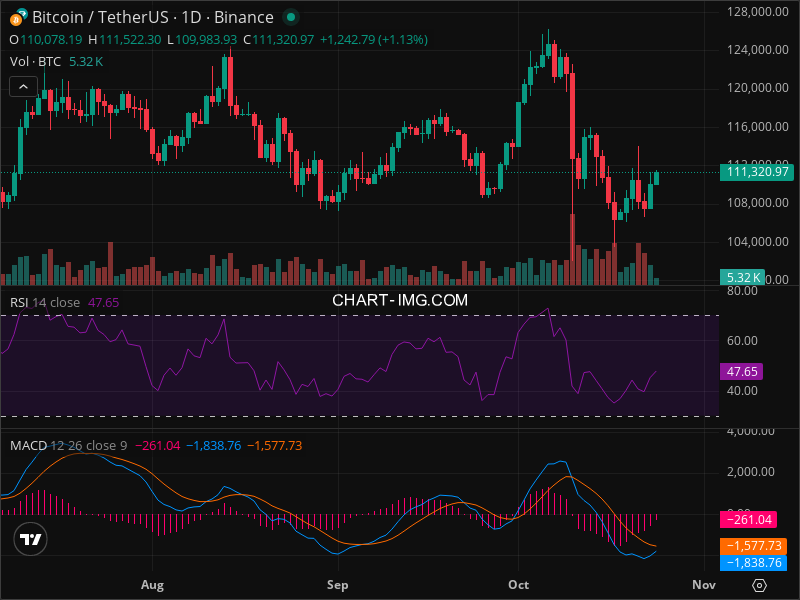The width and height of the screenshot is (800, 600).
Task: Click the CHART-IMG.COM watermark text
Action: [x=400, y=299]
